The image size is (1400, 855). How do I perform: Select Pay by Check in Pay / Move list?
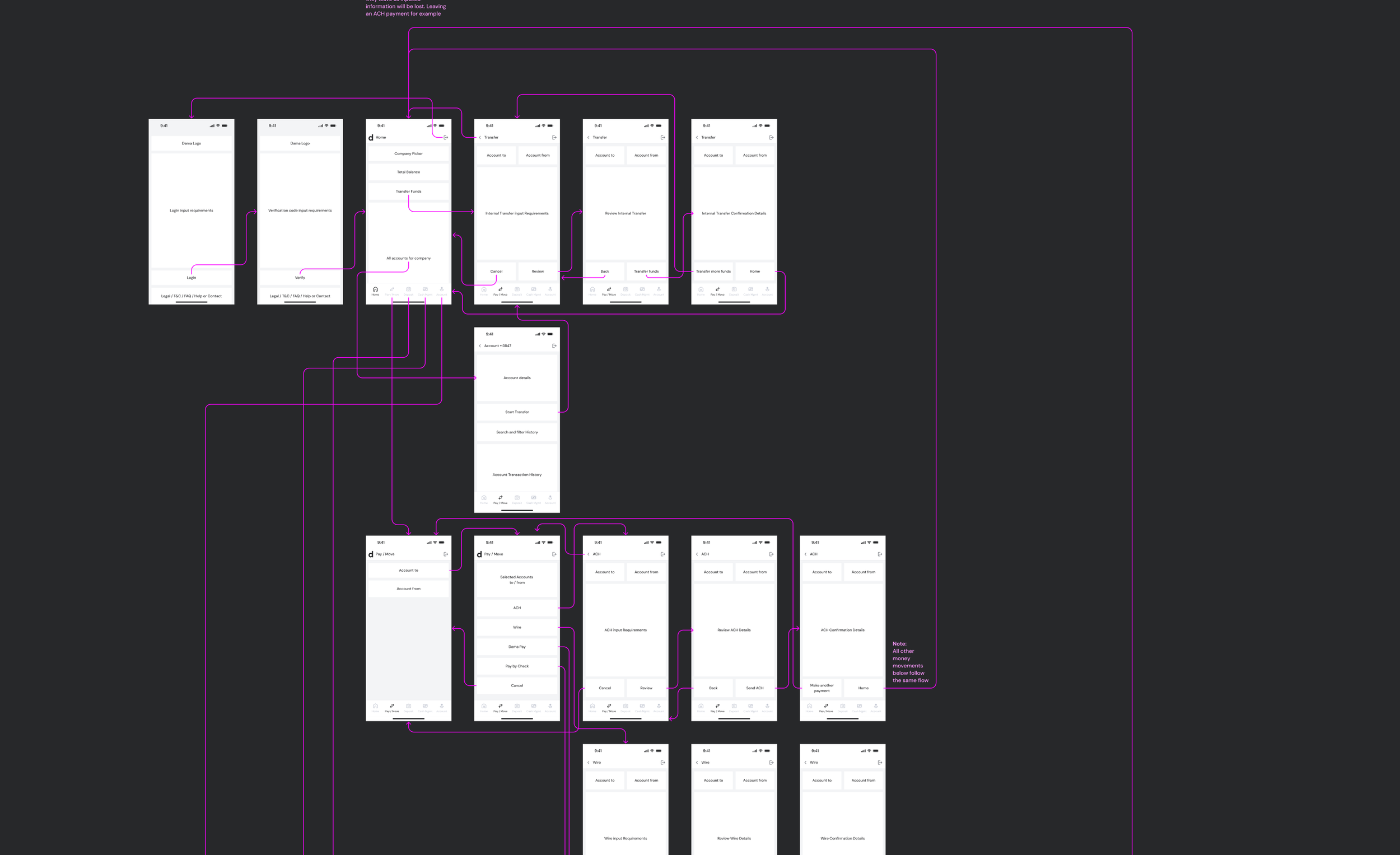pyautogui.click(x=517, y=666)
